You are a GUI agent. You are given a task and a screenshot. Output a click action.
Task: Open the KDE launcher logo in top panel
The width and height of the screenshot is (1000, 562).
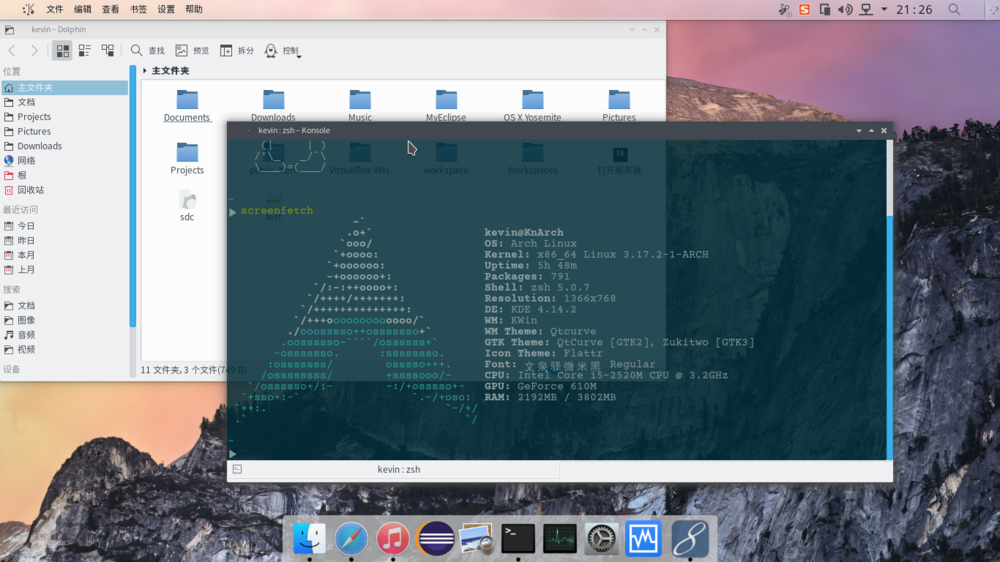tap(28, 10)
